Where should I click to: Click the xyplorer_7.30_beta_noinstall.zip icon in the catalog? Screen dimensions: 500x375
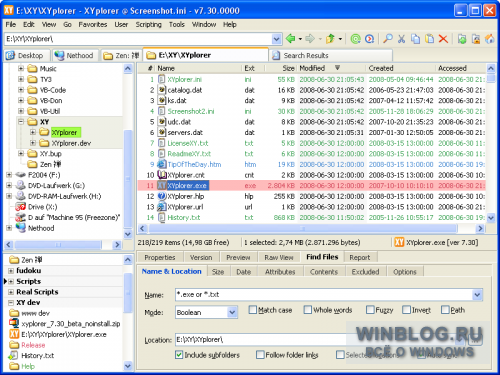[14, 323]
